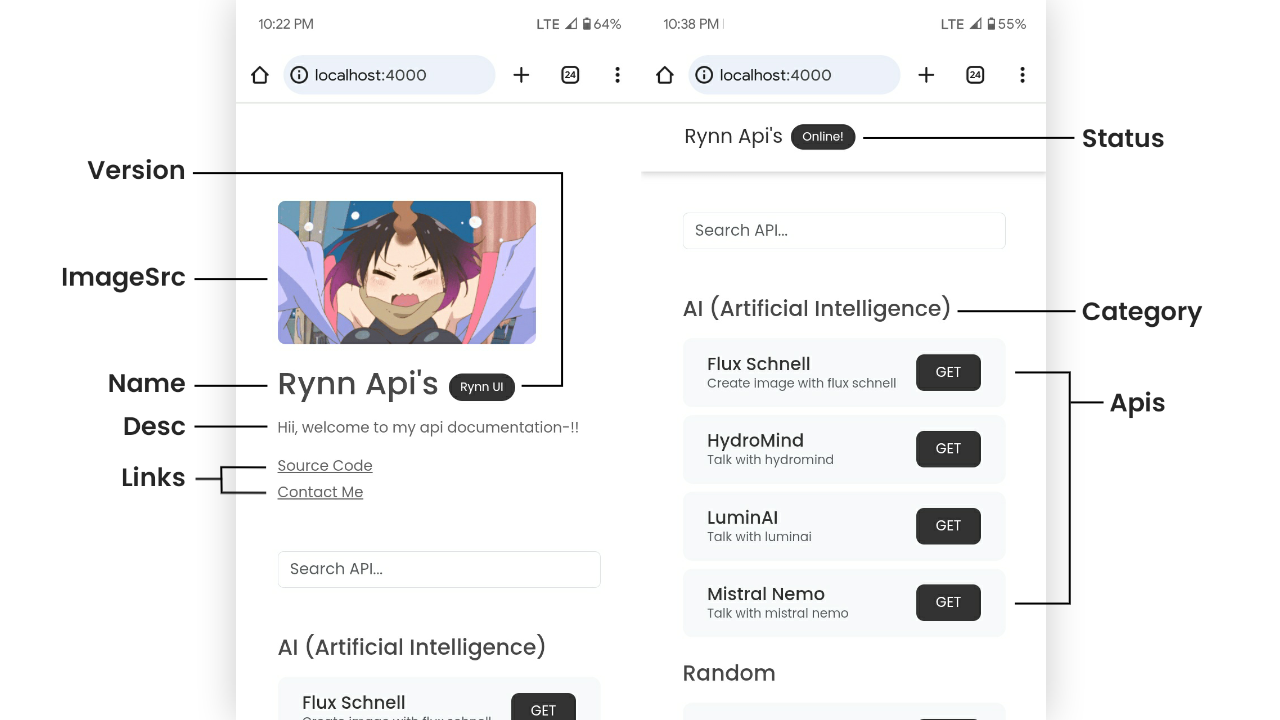Tap signal strength icon in 10:38 PM status bar
Image resolution: width=1280 pixels, height=720 pixels.
tap(976, 24)
